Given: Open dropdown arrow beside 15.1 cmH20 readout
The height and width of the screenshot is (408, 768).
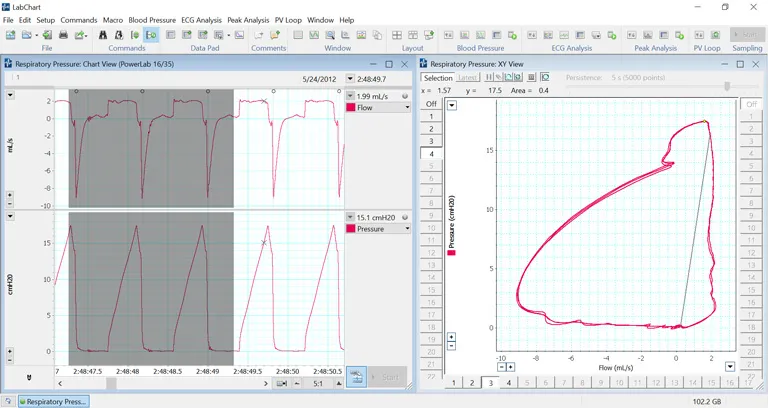Looking at the screenshot, I should (x=350, y=217).
